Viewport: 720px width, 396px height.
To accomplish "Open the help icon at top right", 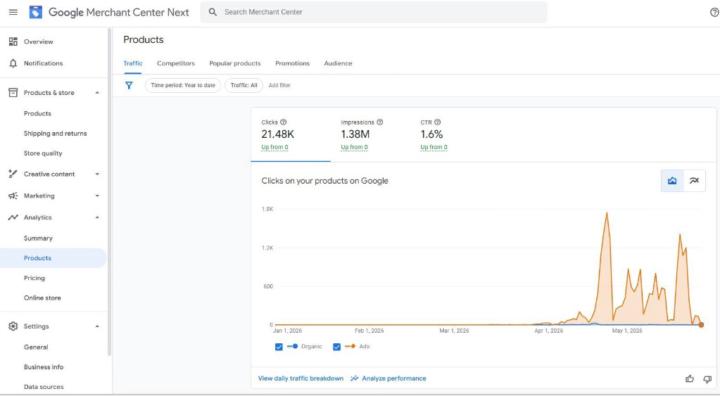I will tap(714, 12).
